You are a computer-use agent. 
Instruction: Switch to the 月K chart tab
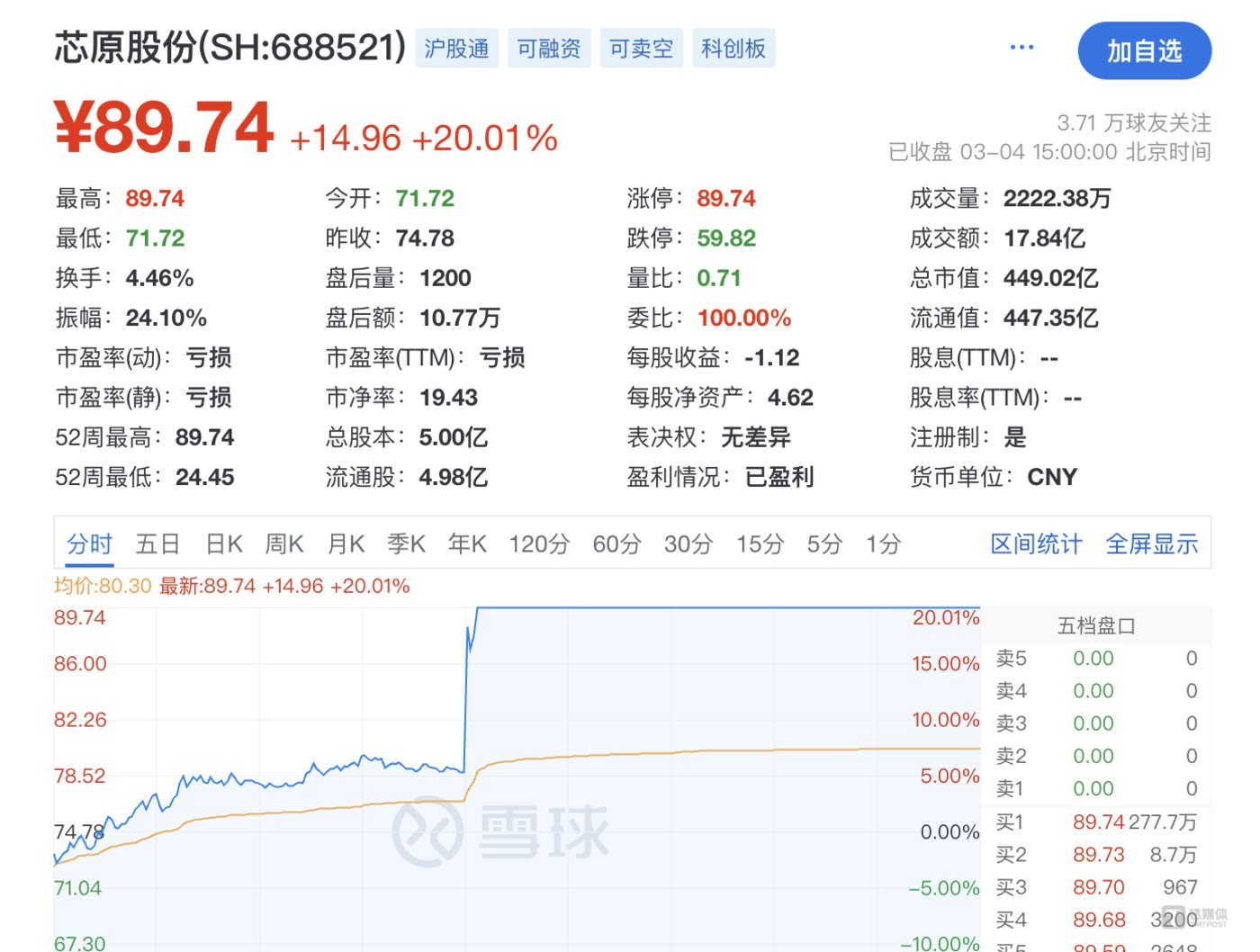pos(346,544)
